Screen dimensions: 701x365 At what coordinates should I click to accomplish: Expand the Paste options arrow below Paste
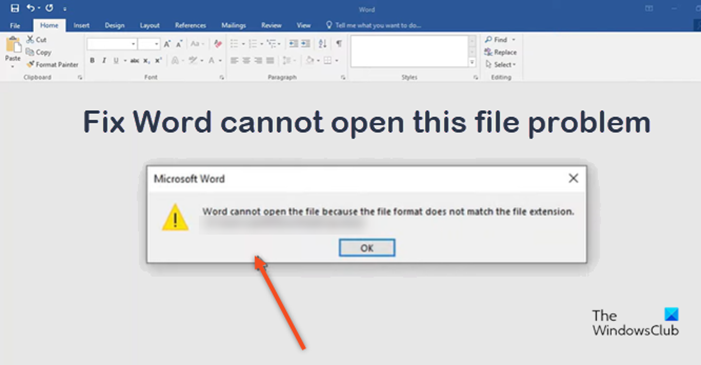[x=13, y=67]
